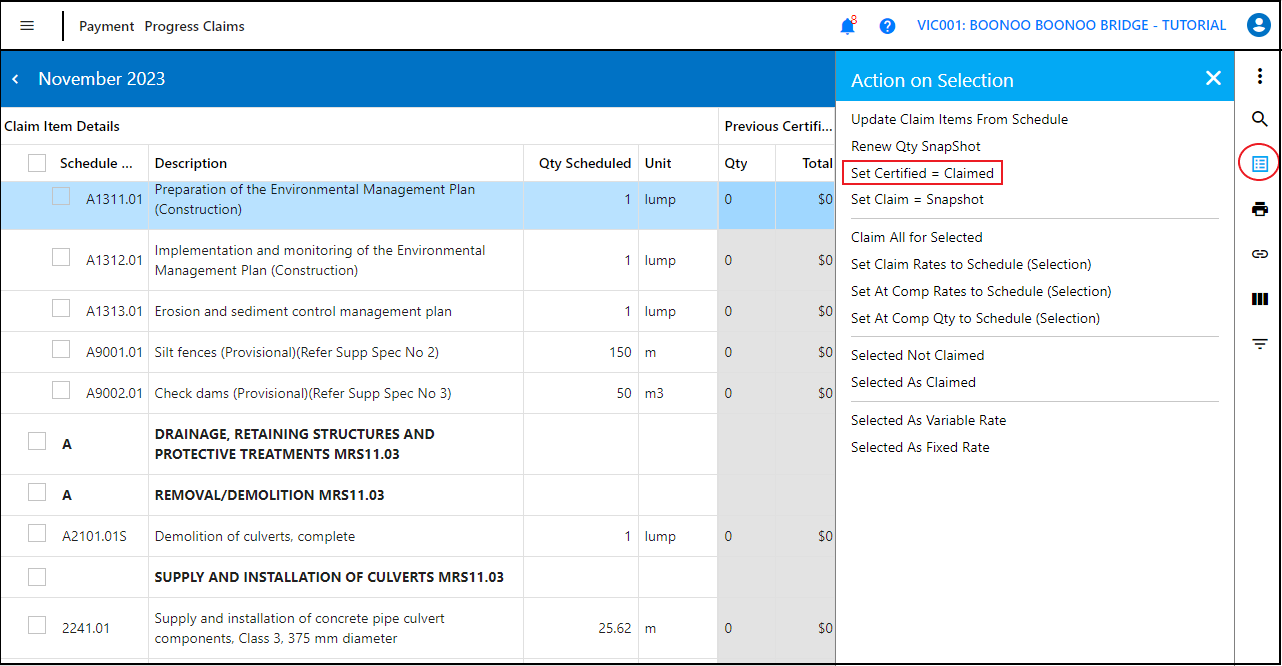Image resolution: width=1282 pixels, height=666 pixels.
Task: Click the search magnifier icon in sidebar
Action: [1260, 120]
